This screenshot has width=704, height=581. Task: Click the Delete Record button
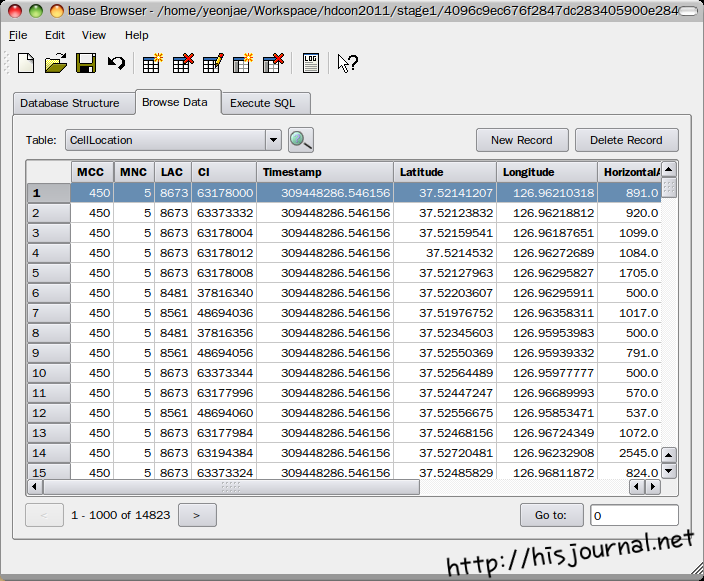tap(626, 140)
